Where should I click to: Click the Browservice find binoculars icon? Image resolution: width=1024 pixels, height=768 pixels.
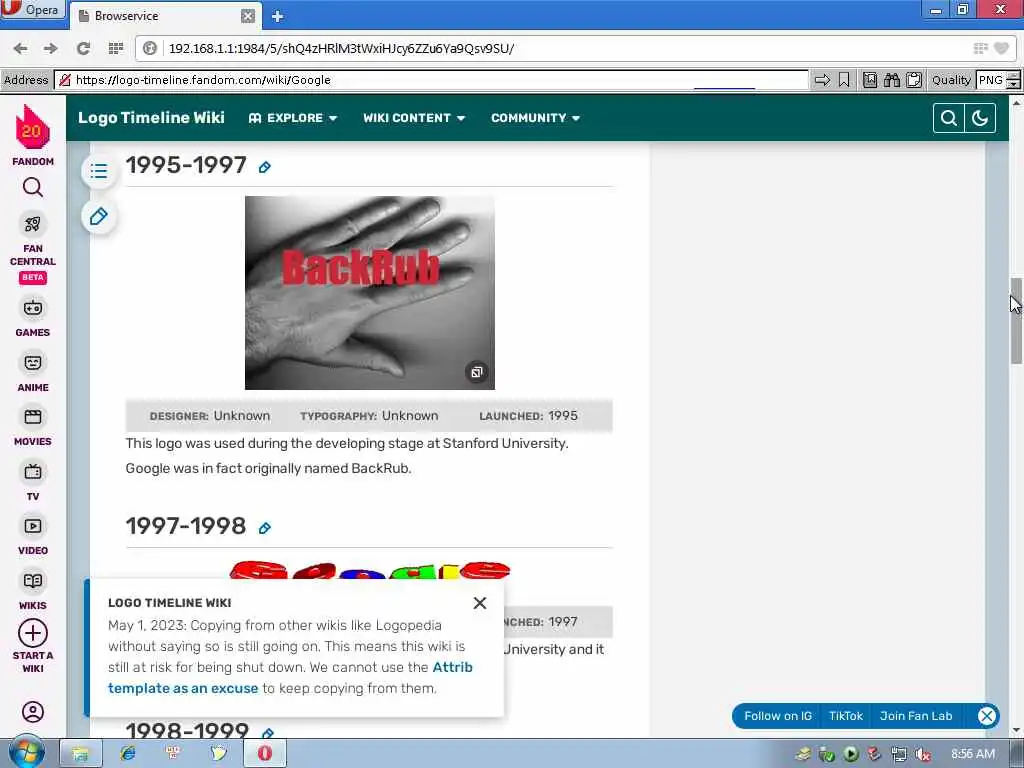click(x=892, y=80)
